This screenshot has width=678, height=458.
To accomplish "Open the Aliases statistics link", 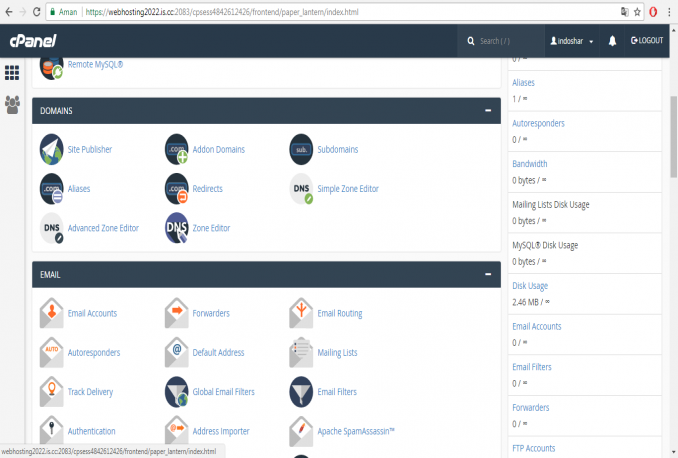I will click(523, 83).
